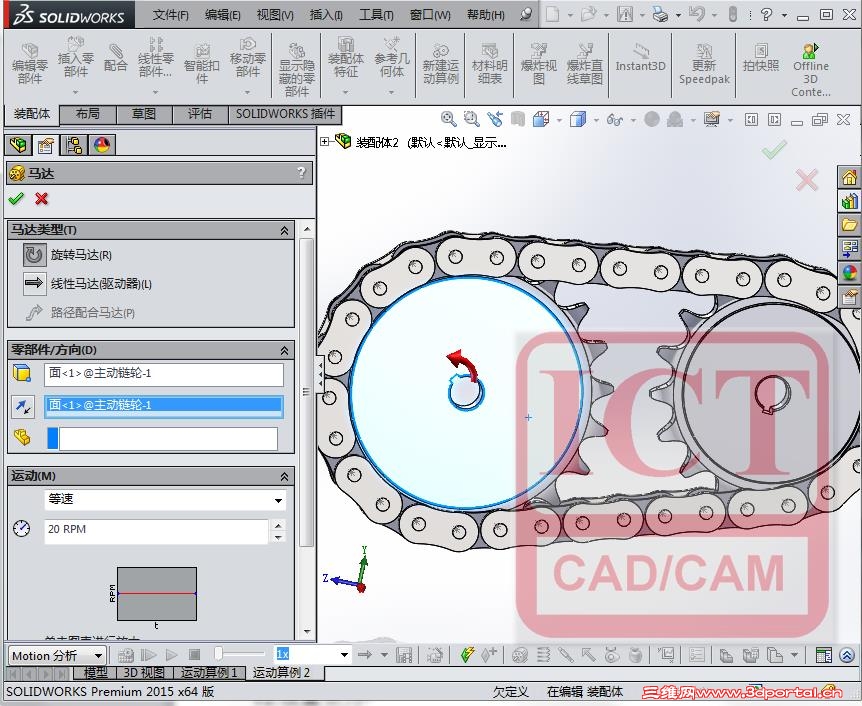Click the RPM motion graph preview
Image resolution: width=862 pixels, height=706 pixels.
pyautogui.click(x=157, y=594)
